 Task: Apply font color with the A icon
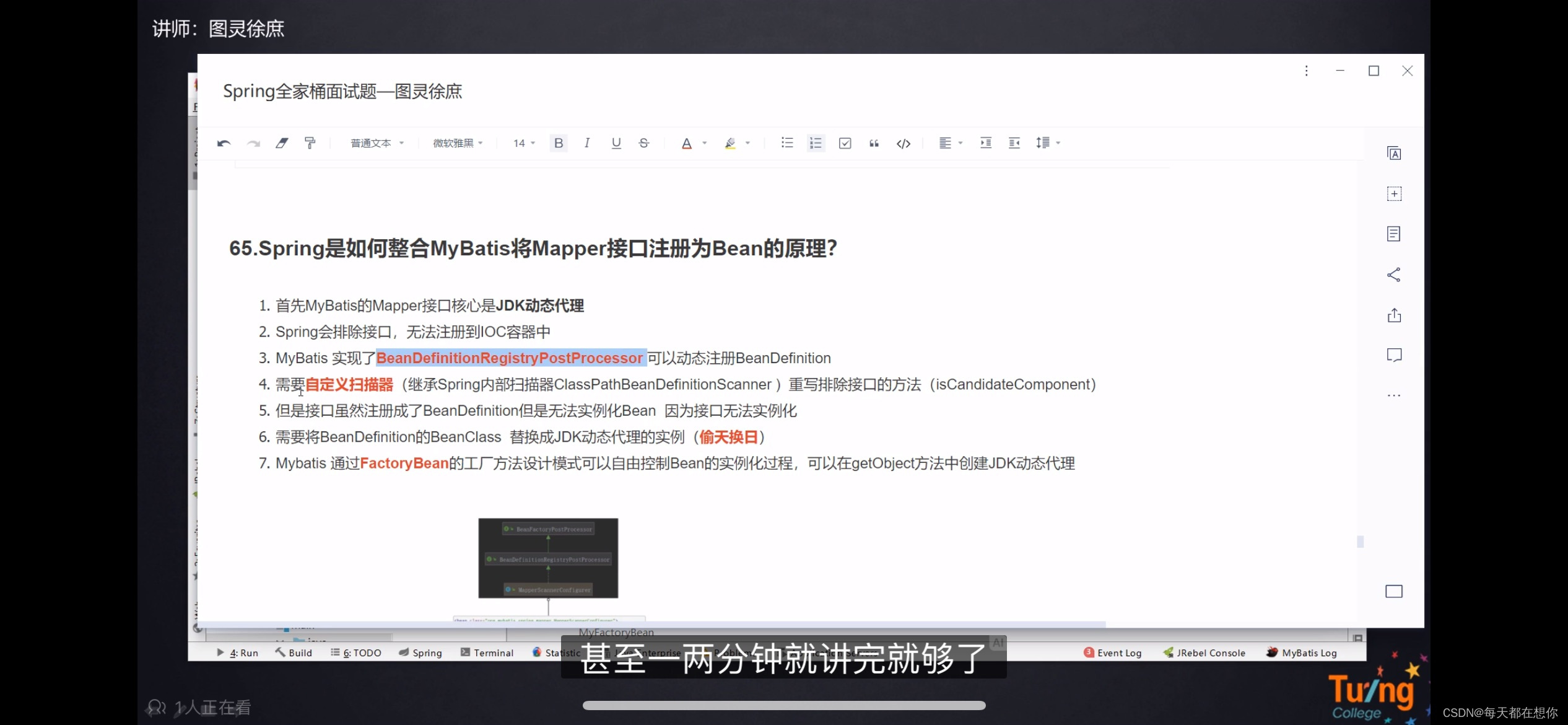pos(686,143)
